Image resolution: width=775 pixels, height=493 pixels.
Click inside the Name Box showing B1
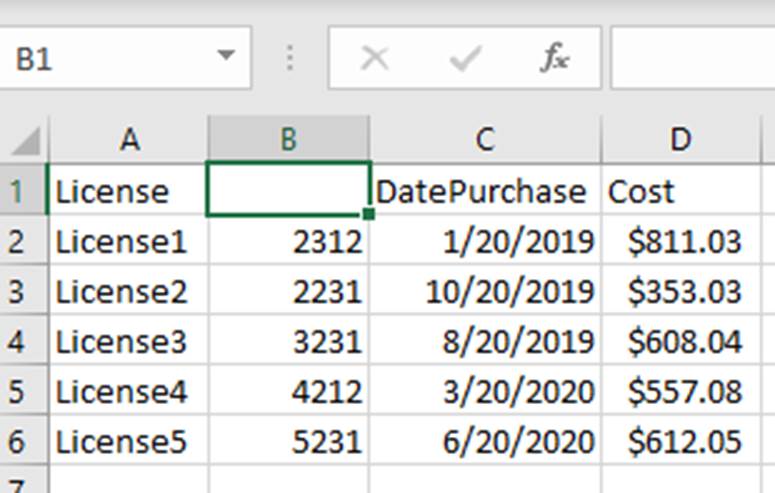(x=100, y=59)
